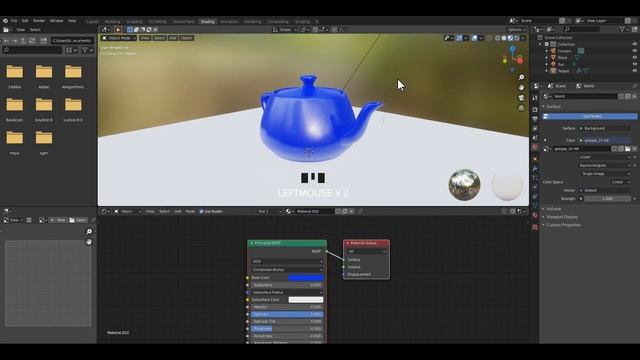Click the file browser path field
This screenshot has width=640, height=360.
(73, 41)
